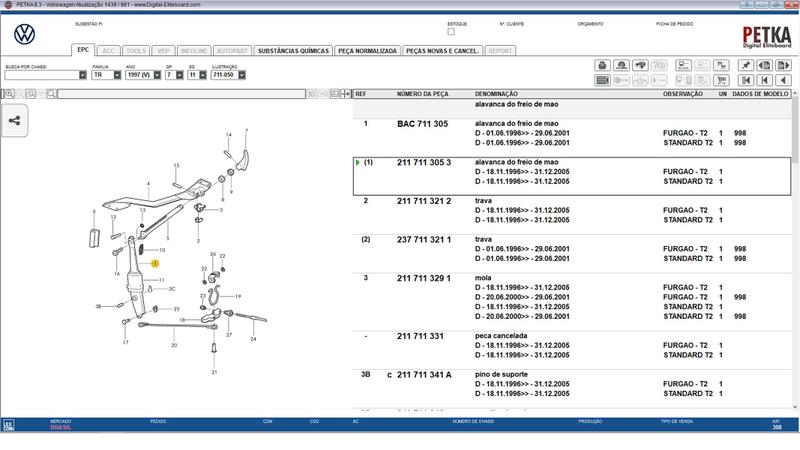Jump to first record with double-bar arrow
The width and height of the screenshot is (800, 450).
pos(745,80)
